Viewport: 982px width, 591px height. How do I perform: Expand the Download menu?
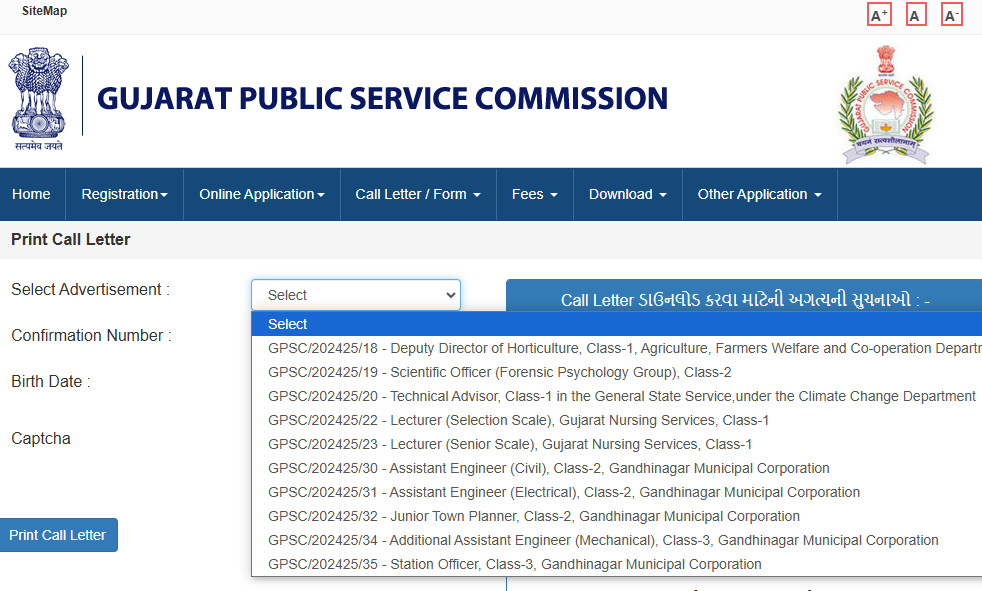click(x=628, y=194)
